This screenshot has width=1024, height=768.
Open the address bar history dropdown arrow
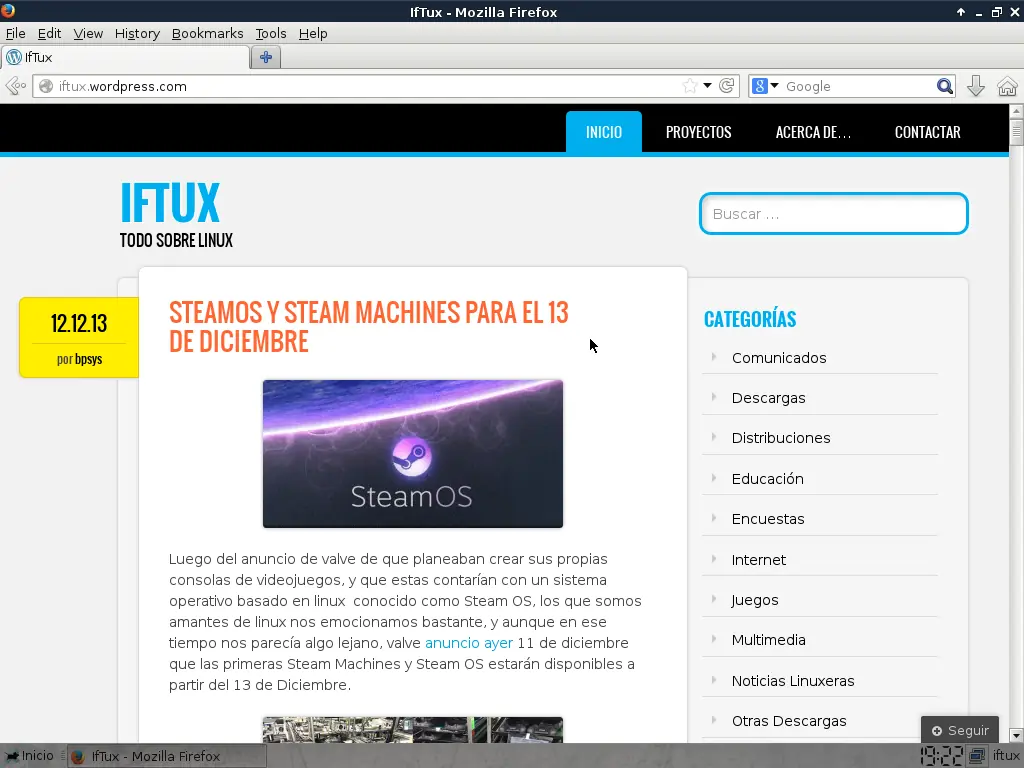(707, 86)
